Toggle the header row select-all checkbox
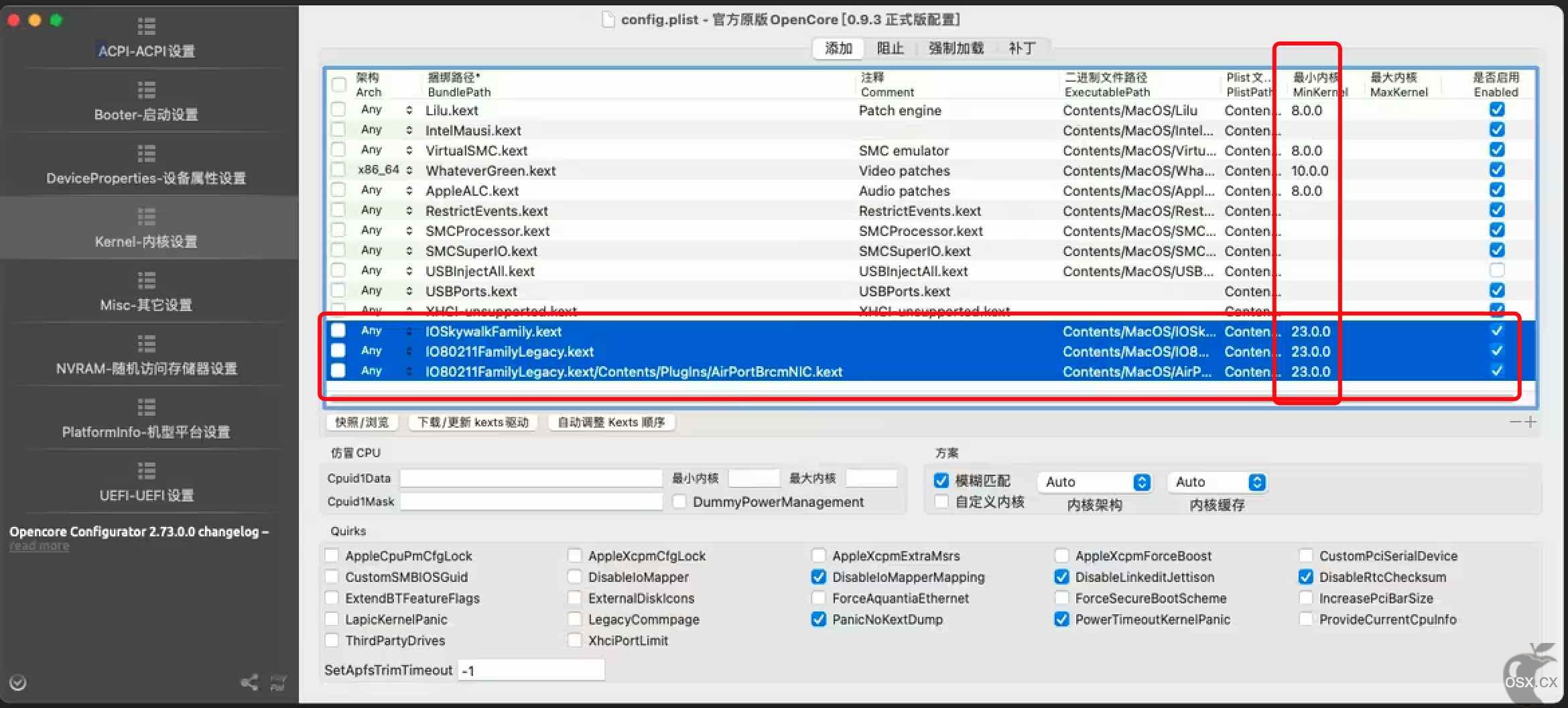 point(339,84)
